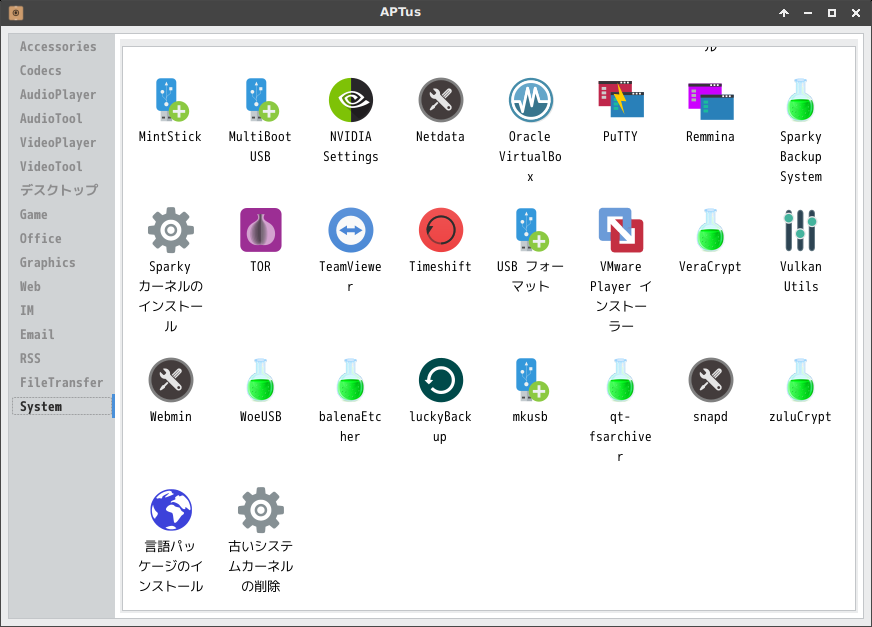Image resolution: width=872 pixels, height=627 pixels.
Task: Open Sparky Backup System flask icon
Action: (x=800, y=100)
